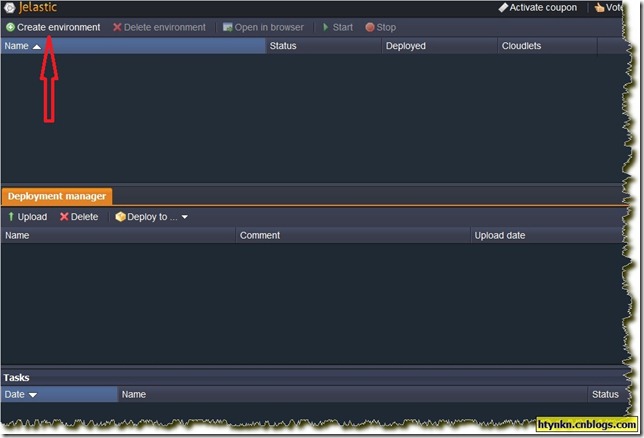Screen dimensions: 644x438
Task: Click the Vote link text
Action: pos(614,7)
